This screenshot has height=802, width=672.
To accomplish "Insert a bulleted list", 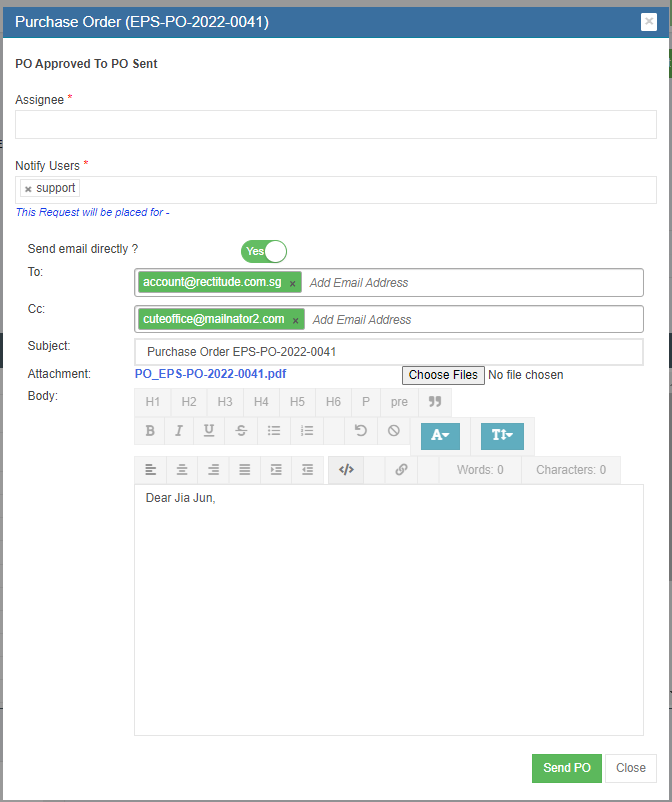I will [x=273, y=431].
